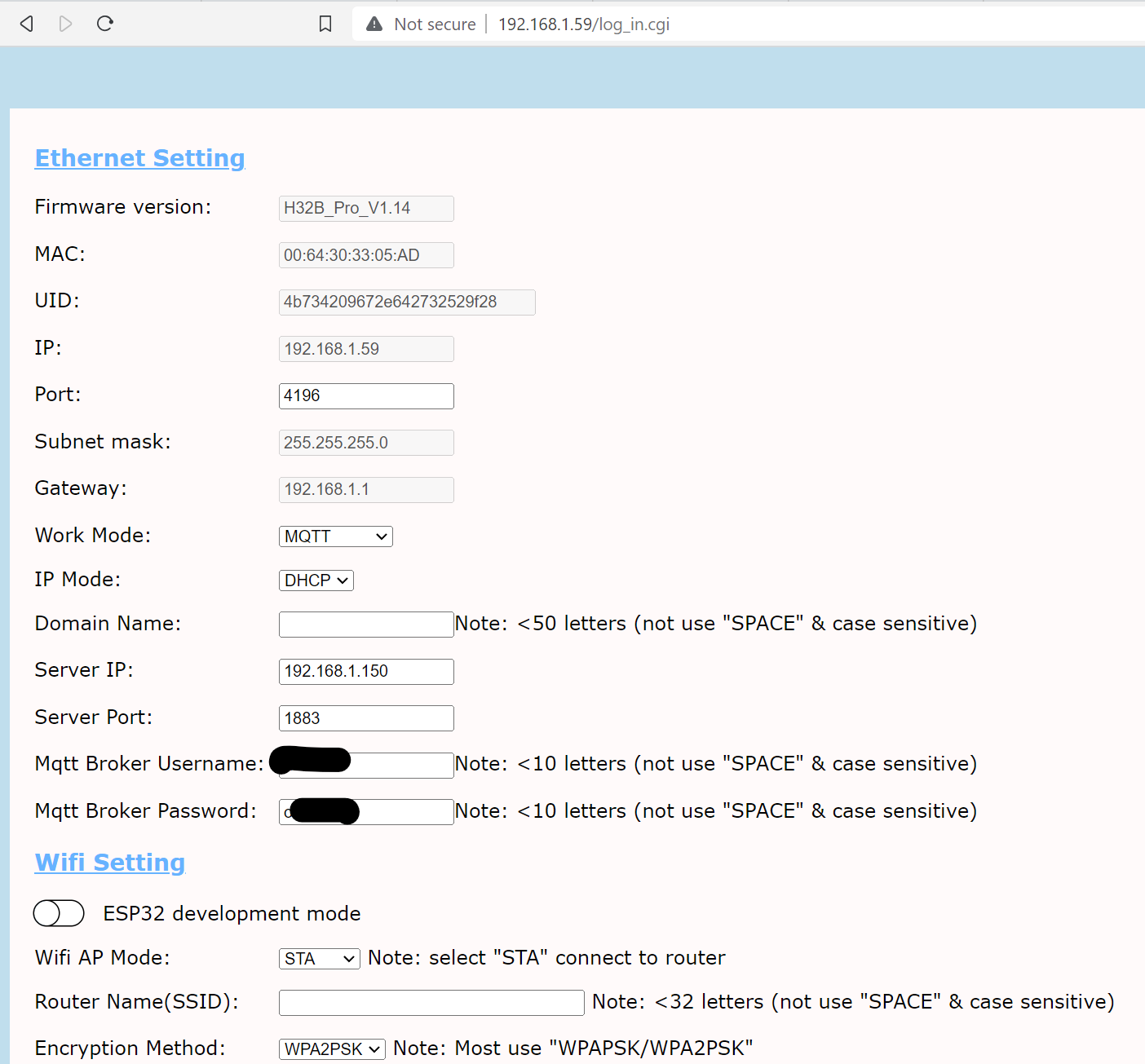Click the Router Name(SSID) input box
The width and height of the screenshot is (1145, 1064).
tap(431, 1003)
